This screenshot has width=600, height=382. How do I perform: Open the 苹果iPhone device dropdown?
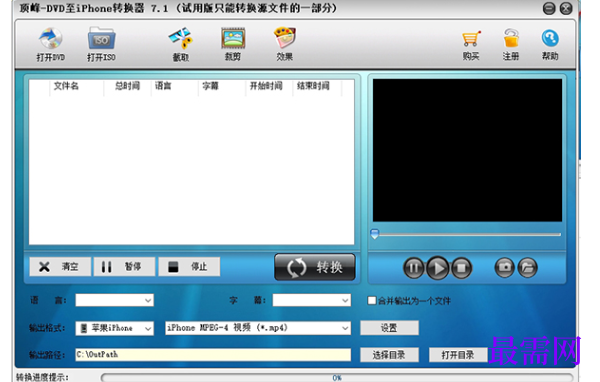point(114,328)
